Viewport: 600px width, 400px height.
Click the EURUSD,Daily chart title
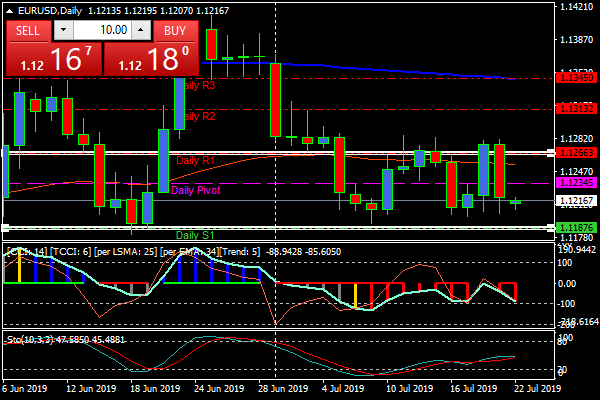pos(50,11)
